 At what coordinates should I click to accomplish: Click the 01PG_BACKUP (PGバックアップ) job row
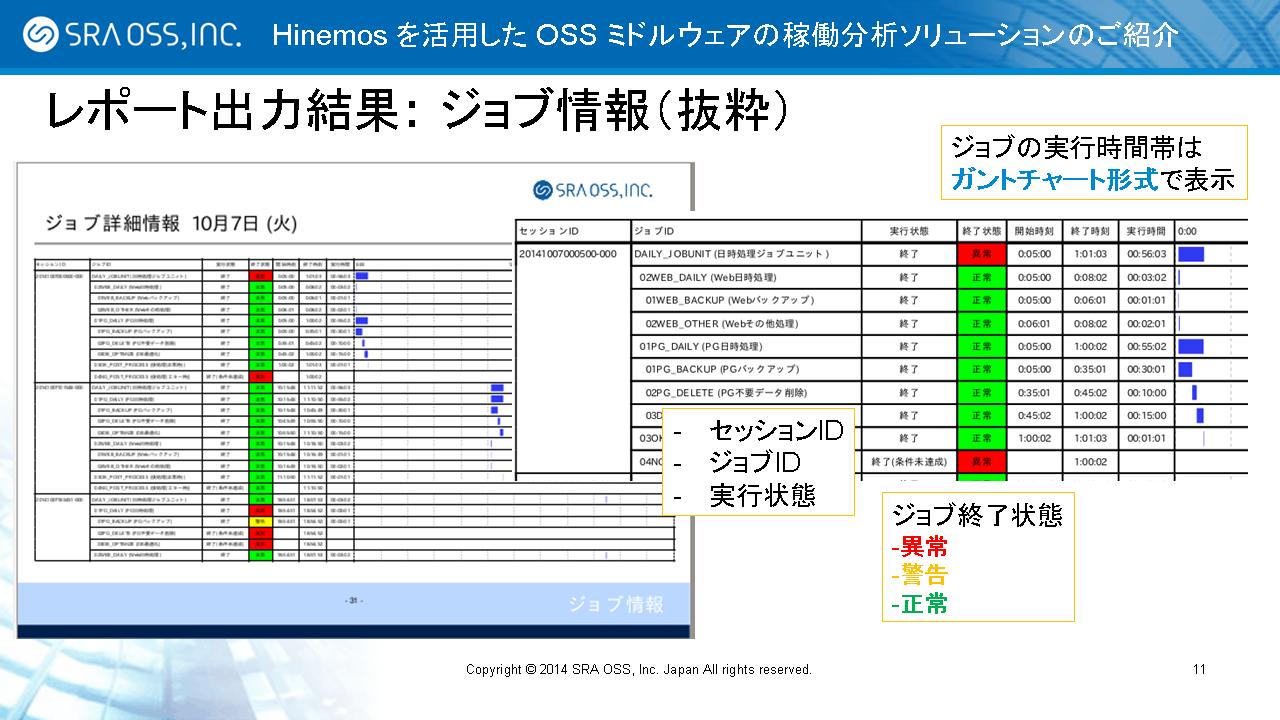[x=722, y=369]
